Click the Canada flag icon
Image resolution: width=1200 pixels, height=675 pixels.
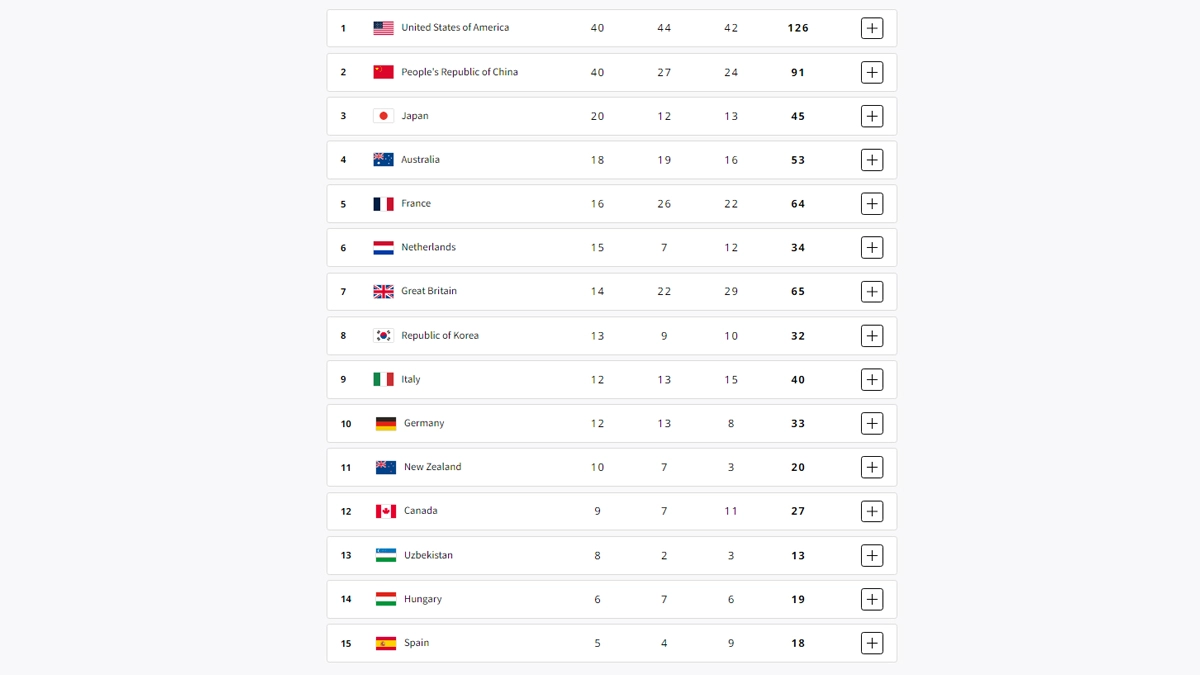tap(386, 511)
